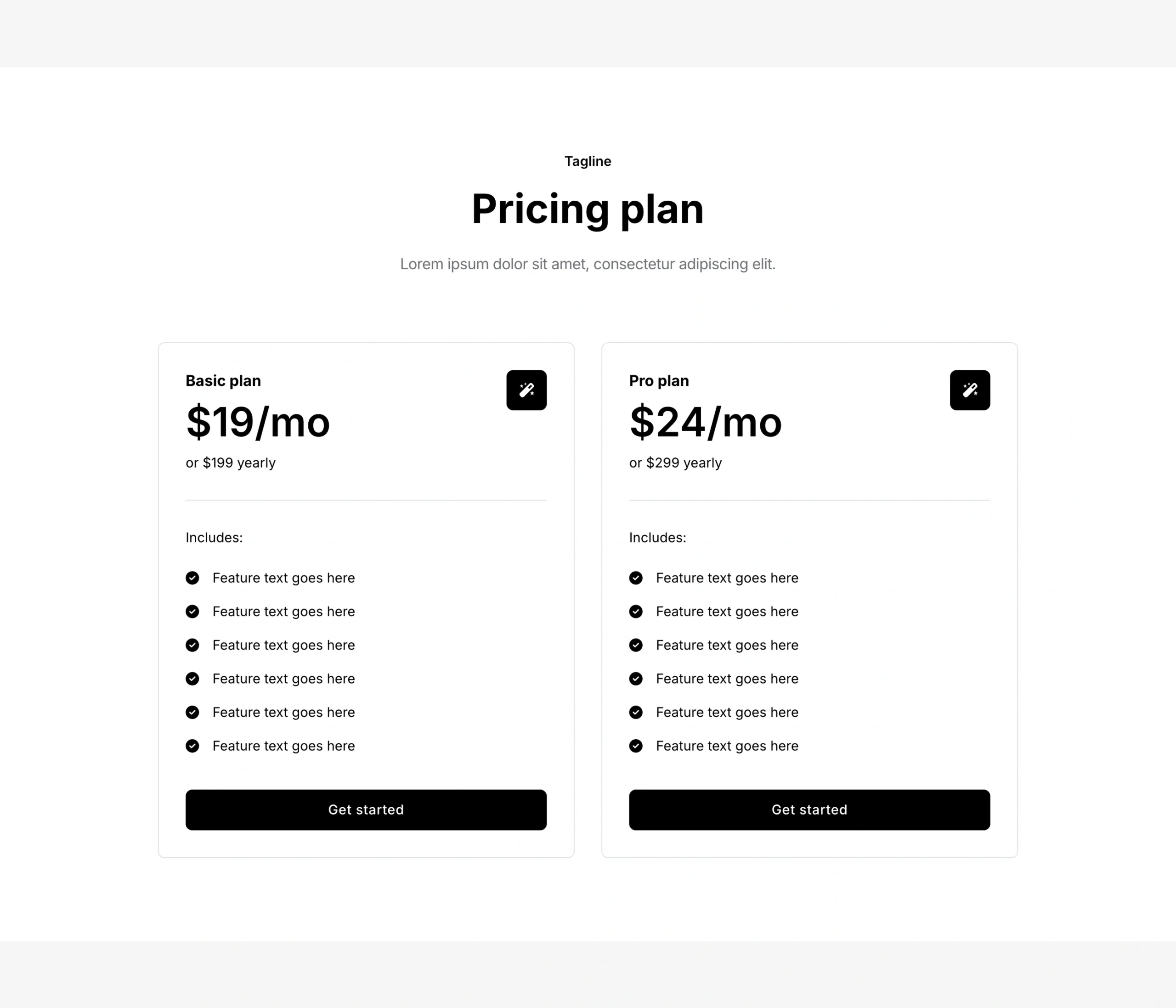Click the $19/mo price
This screenshot has width=1176, height=1008.
pos(258,422)
